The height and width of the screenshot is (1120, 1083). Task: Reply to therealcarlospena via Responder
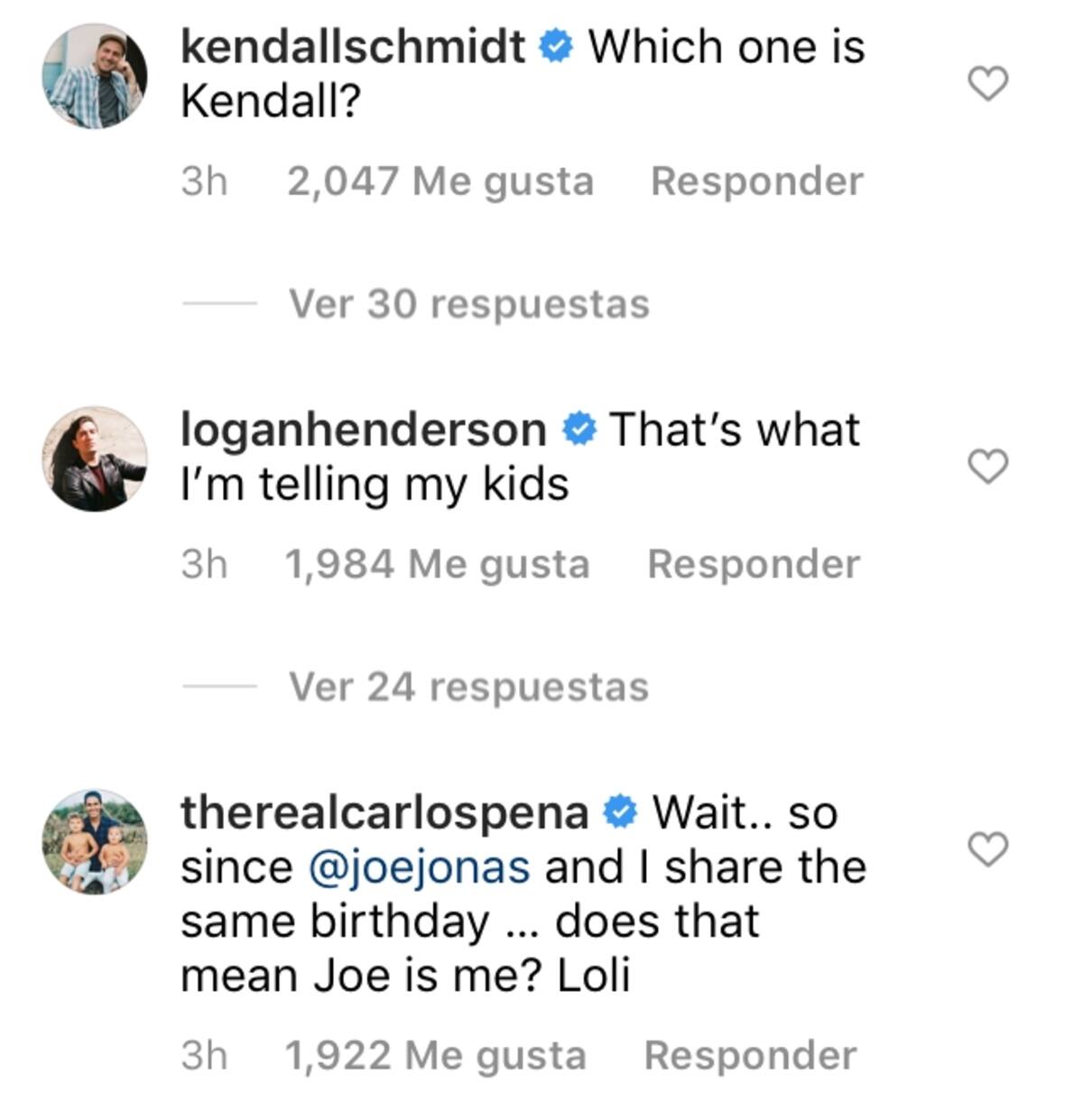750,1055
